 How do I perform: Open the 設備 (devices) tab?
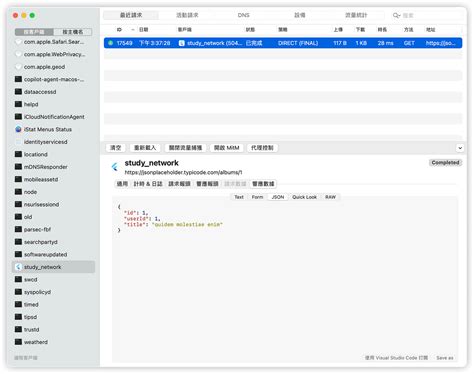[x=299, y=15]
